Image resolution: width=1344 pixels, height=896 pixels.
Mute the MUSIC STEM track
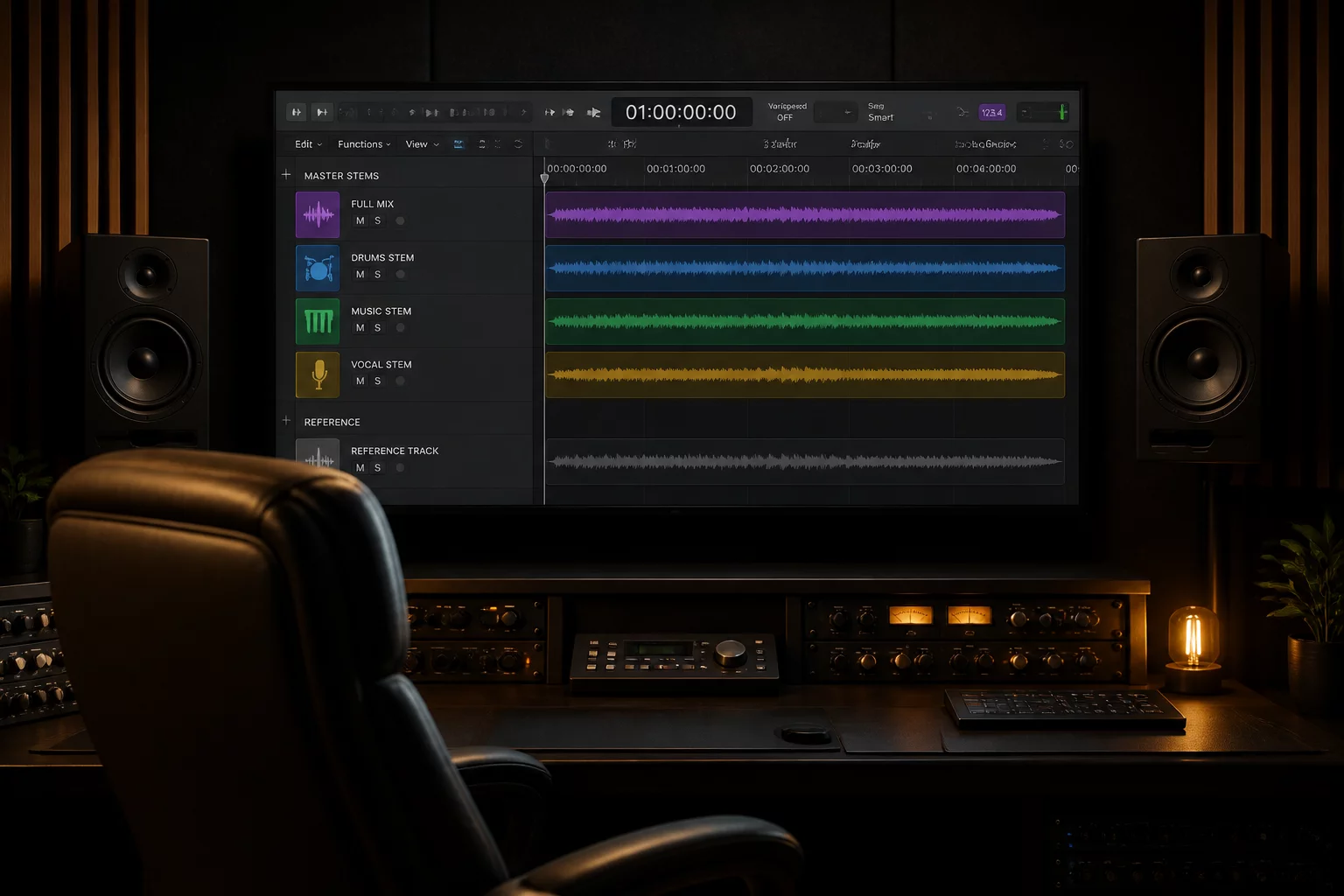pos(360,328)
